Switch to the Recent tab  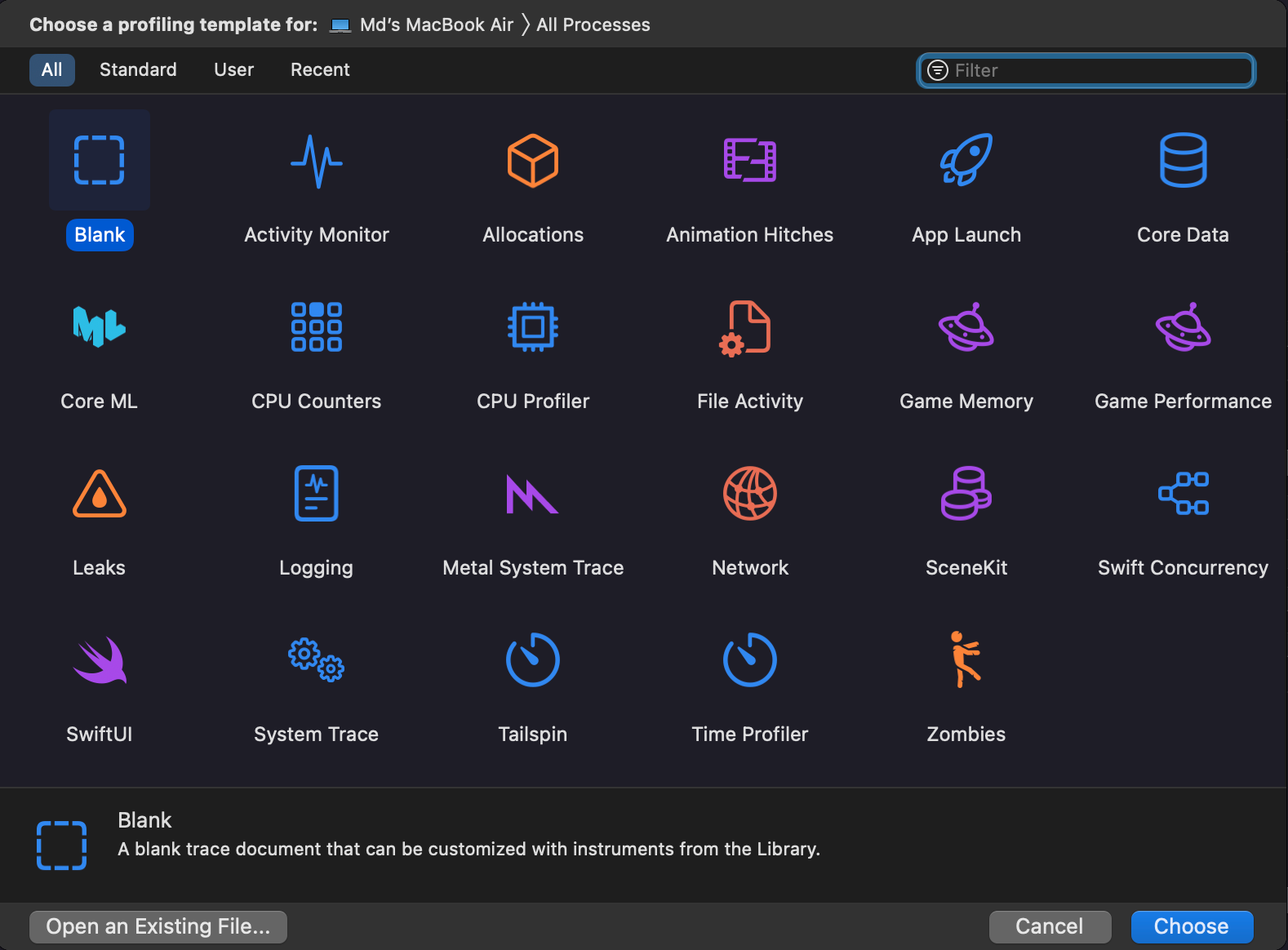[320, 69]
